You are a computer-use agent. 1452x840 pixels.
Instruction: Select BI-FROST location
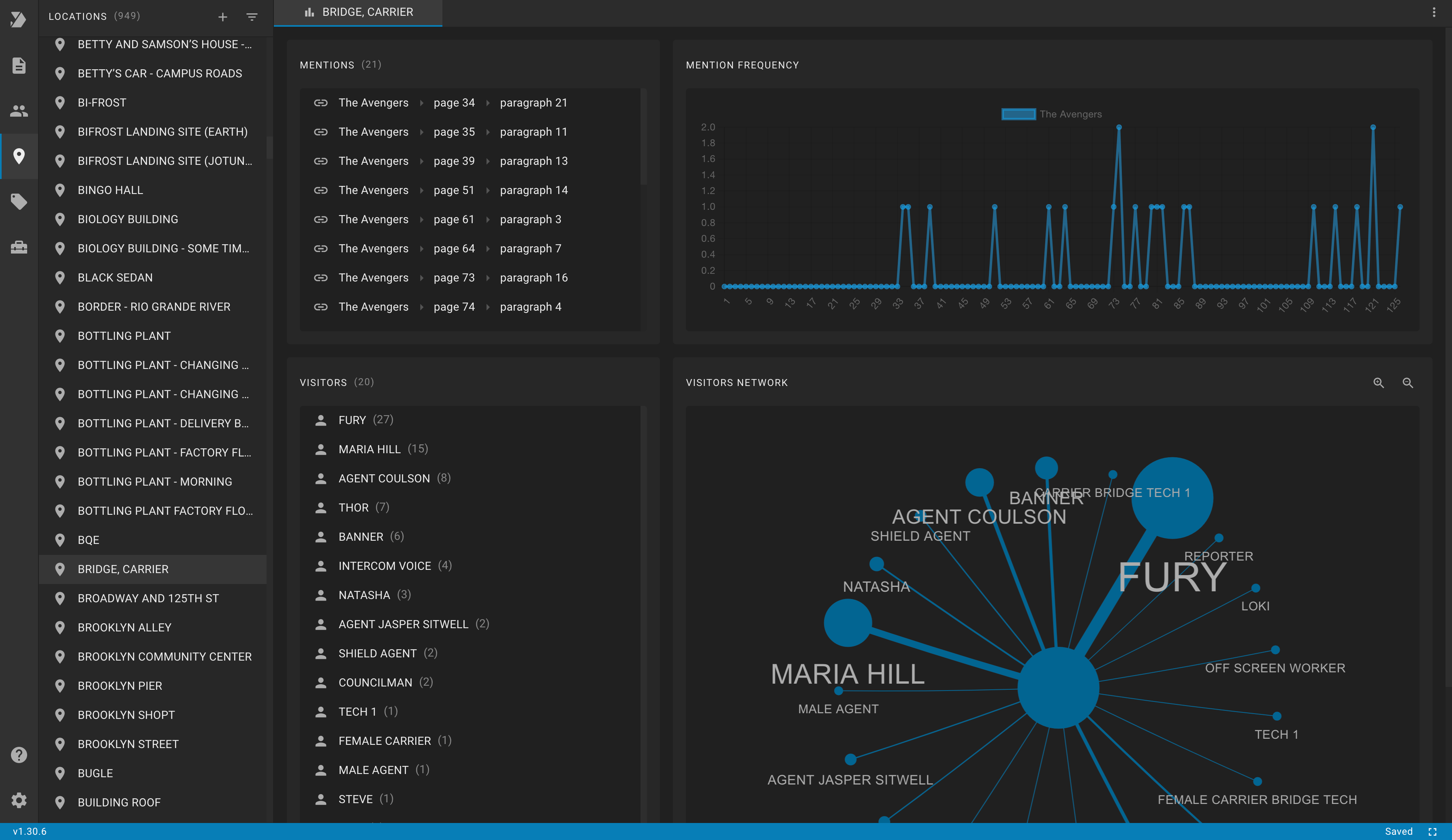pos(153,102)
